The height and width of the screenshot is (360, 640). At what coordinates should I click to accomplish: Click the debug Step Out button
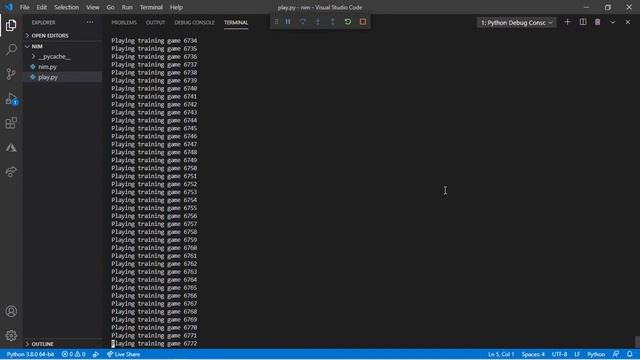pos(333,22)
